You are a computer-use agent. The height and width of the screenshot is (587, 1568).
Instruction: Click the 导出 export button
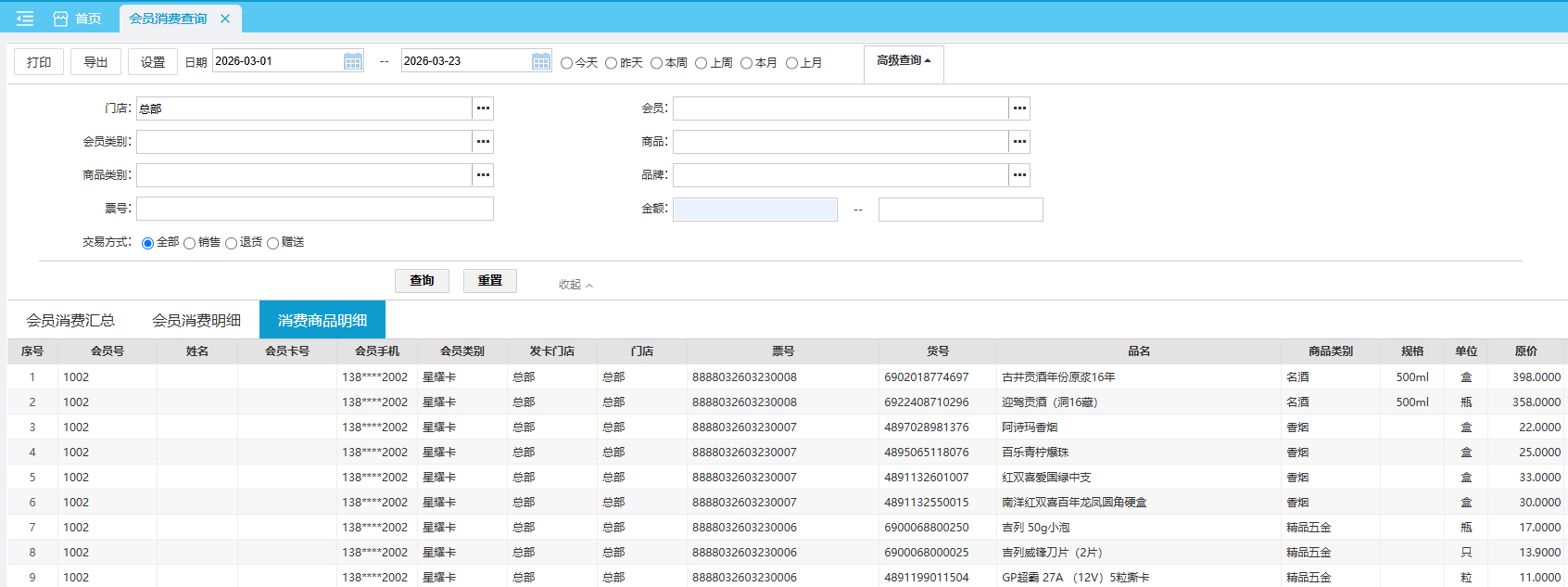click(x=96, y=62)
